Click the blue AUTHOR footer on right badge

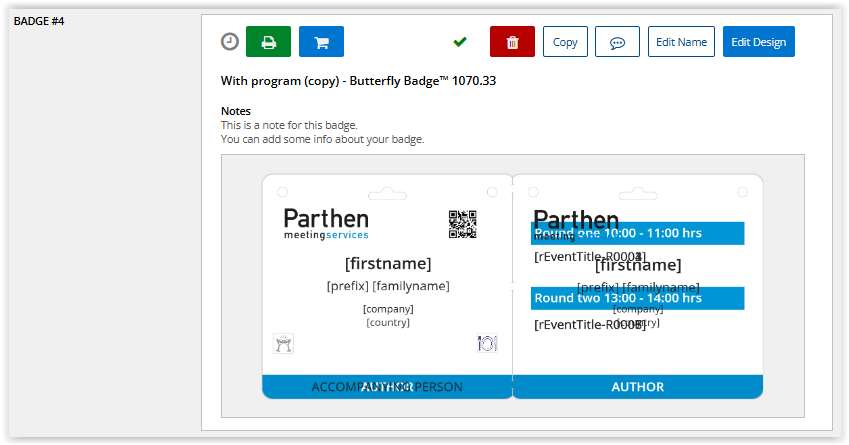pyautogui.click(x=637, y=387)
